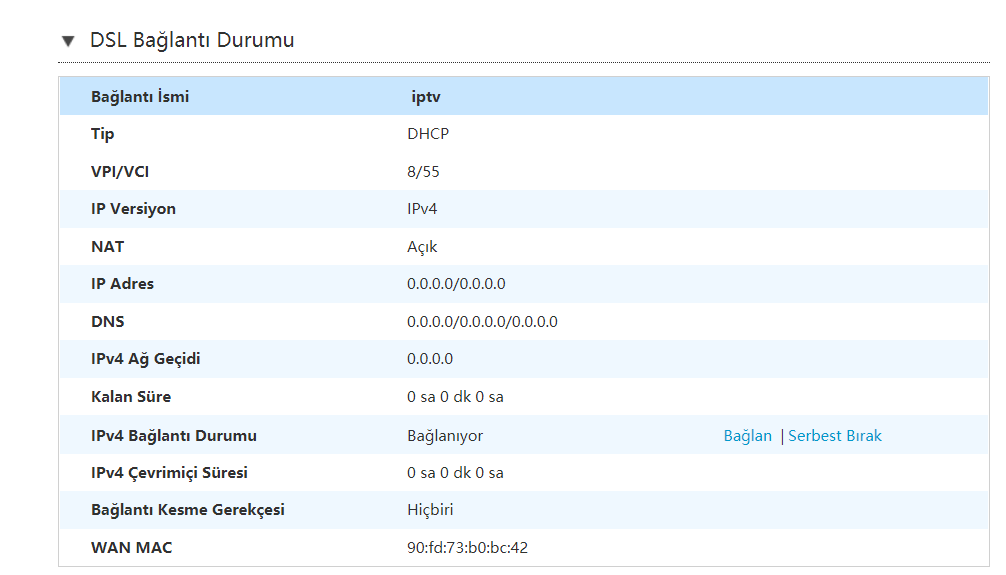The height and width of the screenshot is (575, 1006).
Task: Click the WAN MAC label
Action: coord(132,547)
